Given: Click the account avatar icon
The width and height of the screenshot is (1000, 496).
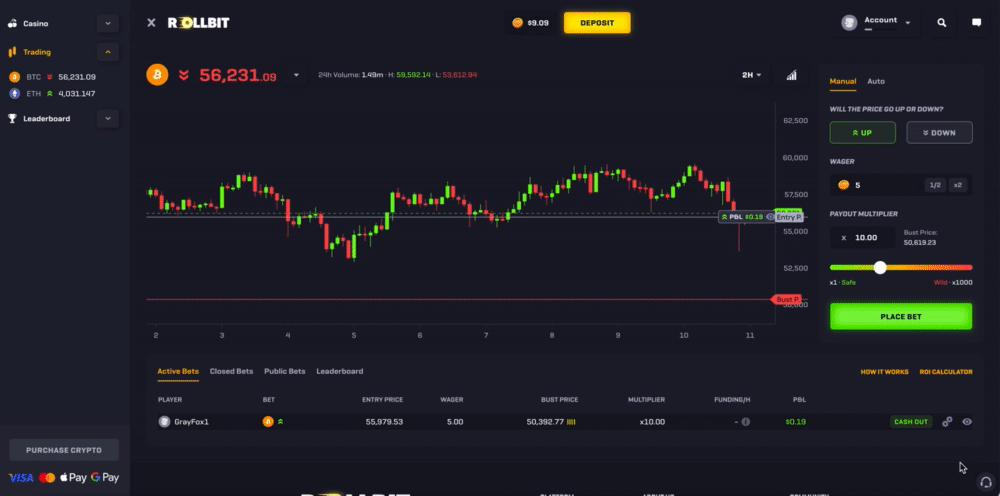Looking at the screenshot, I should click(849, 23).
